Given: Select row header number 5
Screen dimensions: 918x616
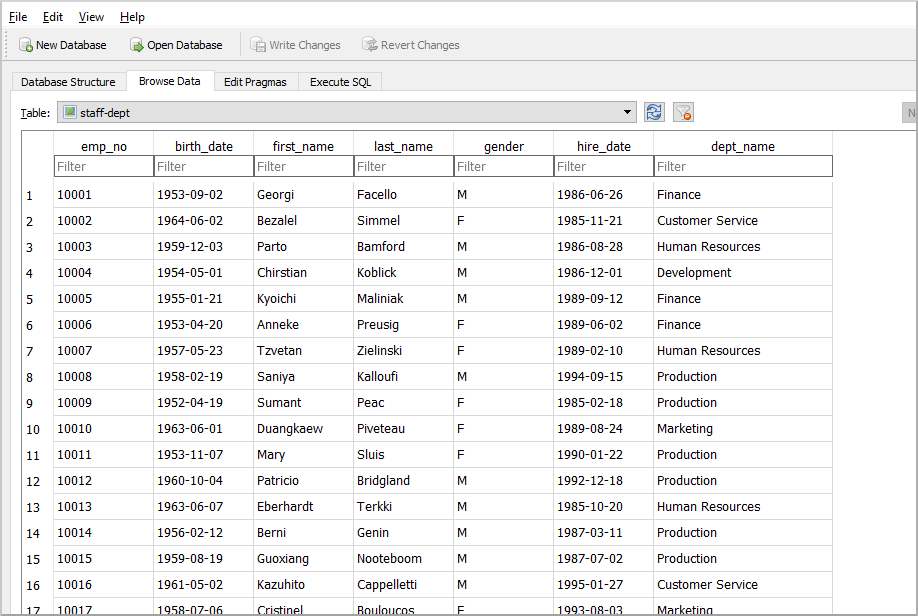Looking at the screenshot, I should (x=30, y=299).
